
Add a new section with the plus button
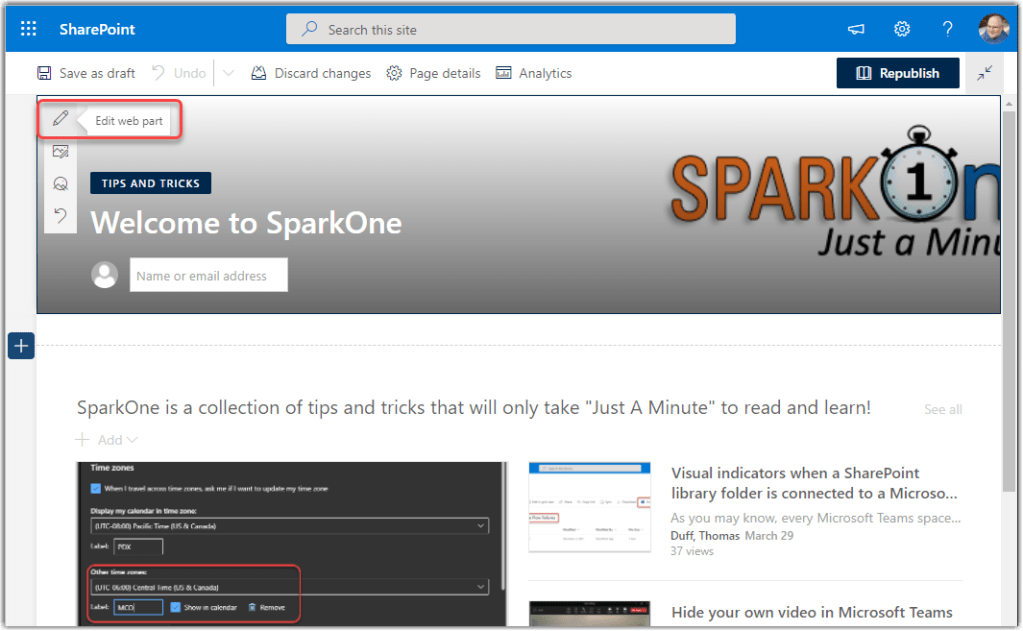point(21,346)
